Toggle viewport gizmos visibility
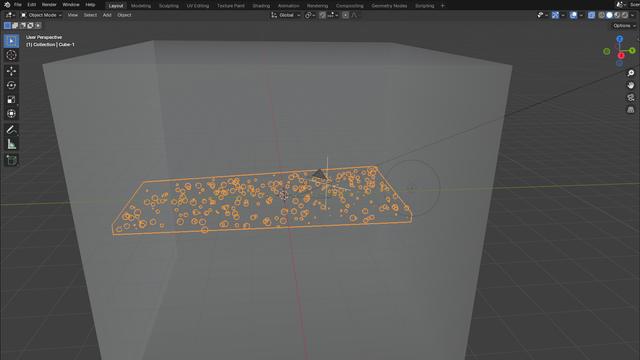 click(555, 15)
